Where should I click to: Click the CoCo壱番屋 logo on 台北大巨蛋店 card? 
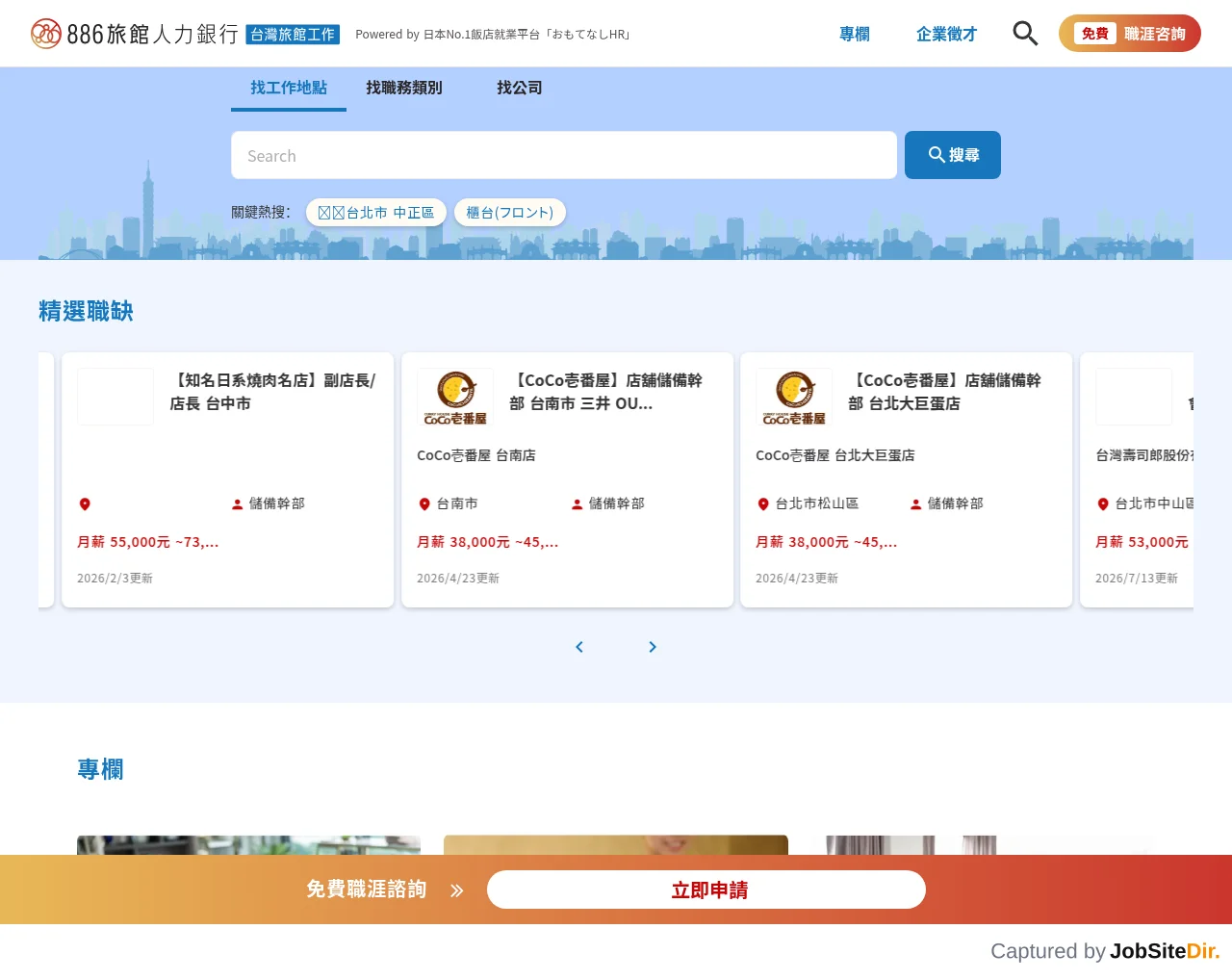(794, 397)
